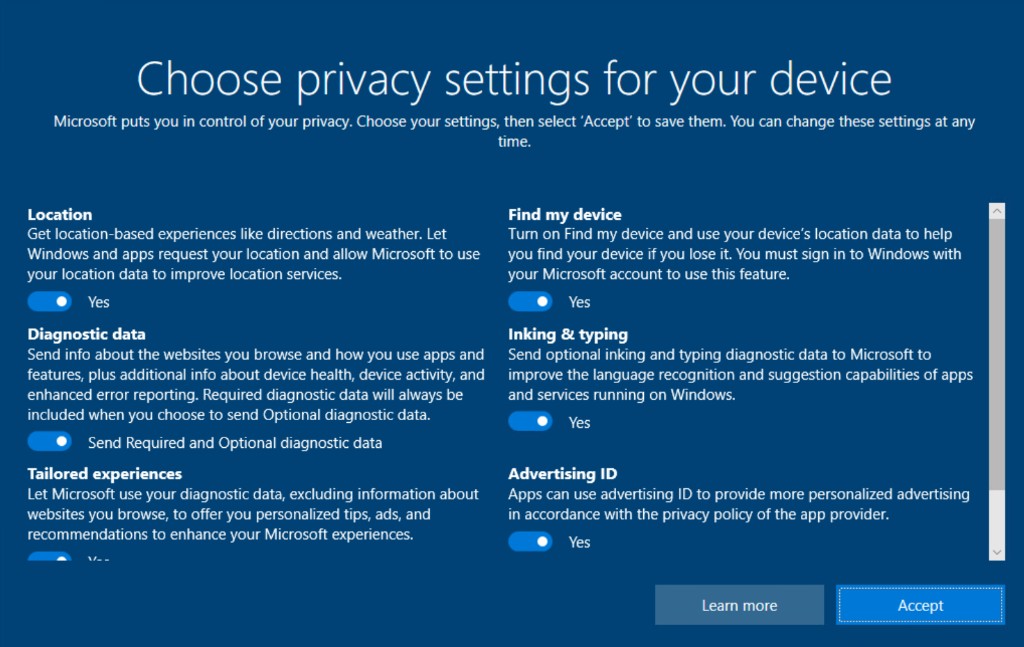Viewport: 1024px width, 647px height.
Task: Click the scrollbar down arrow
Action: tap(997, 552)
